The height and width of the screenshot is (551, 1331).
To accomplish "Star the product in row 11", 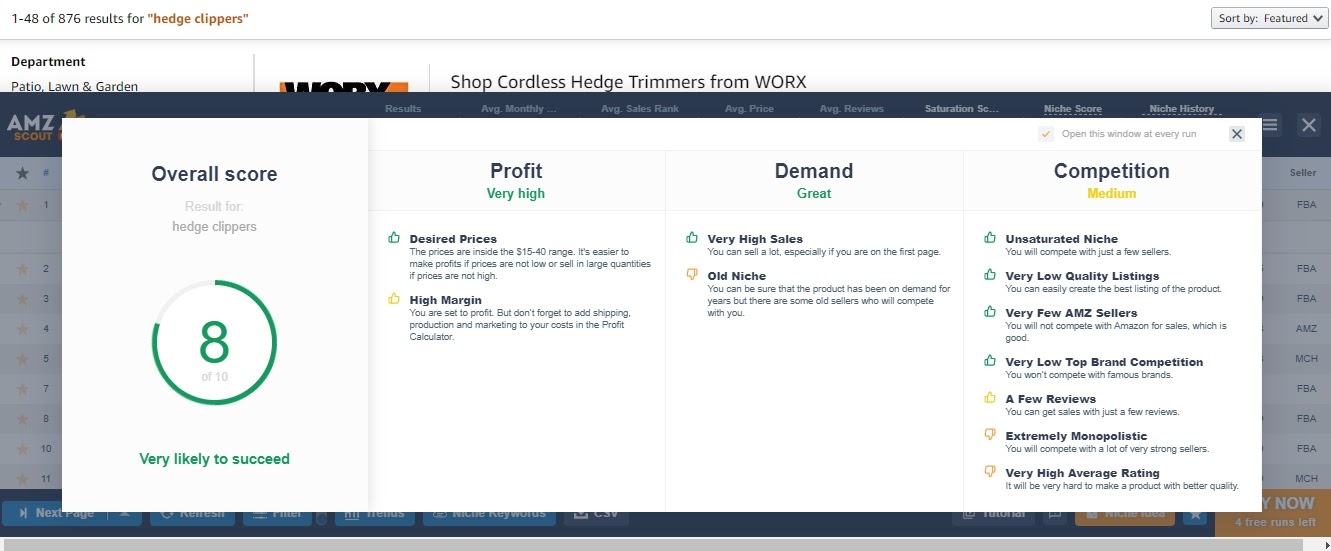I will tap(22, 479).
